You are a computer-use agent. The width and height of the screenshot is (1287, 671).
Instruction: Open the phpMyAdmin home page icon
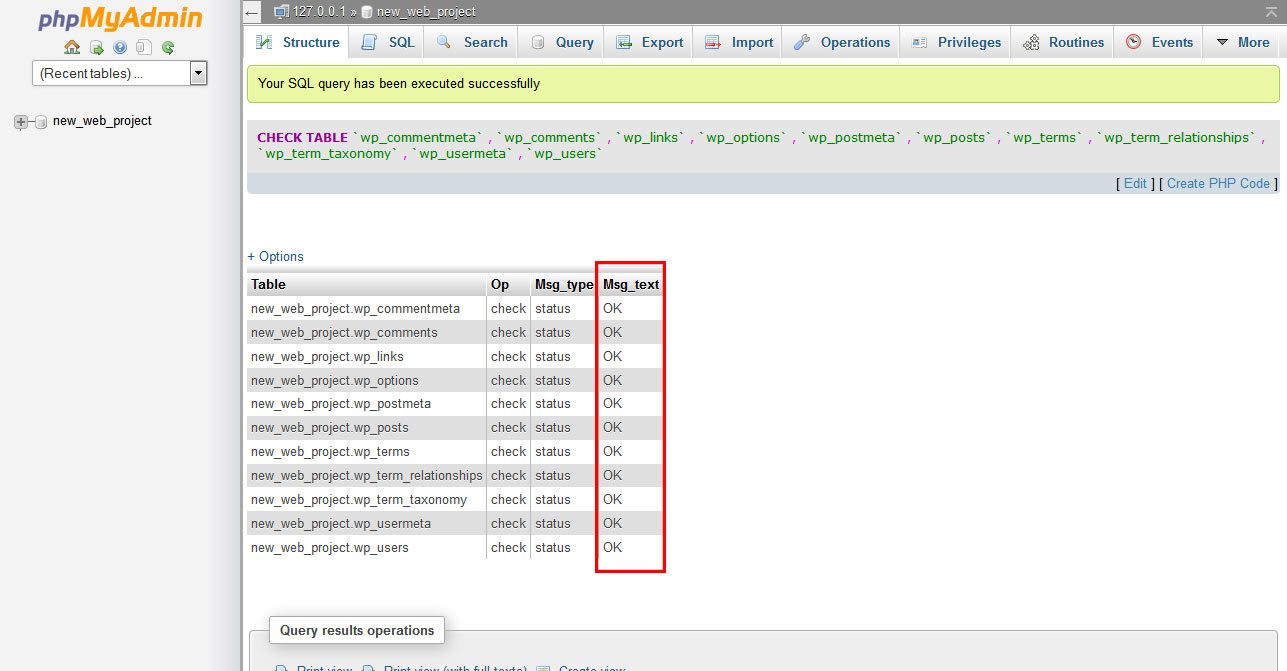point(72,47)
